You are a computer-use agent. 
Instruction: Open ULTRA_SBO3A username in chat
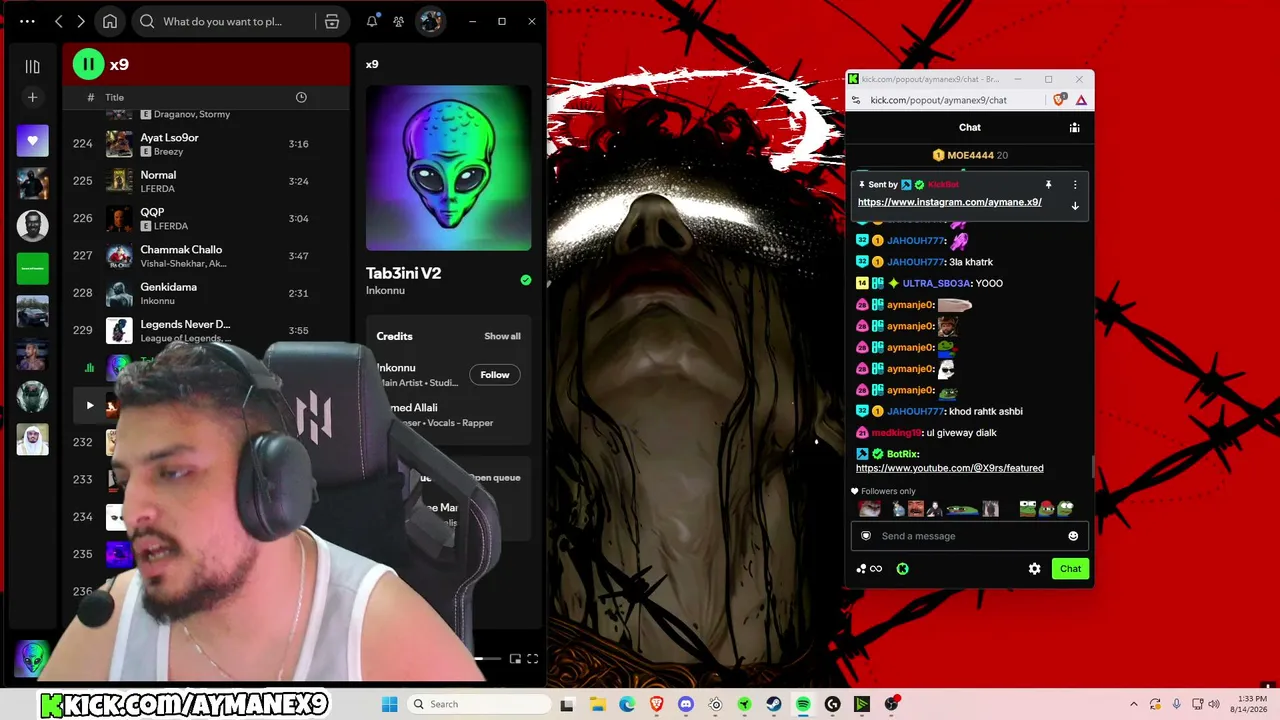[x=937, y=283]
